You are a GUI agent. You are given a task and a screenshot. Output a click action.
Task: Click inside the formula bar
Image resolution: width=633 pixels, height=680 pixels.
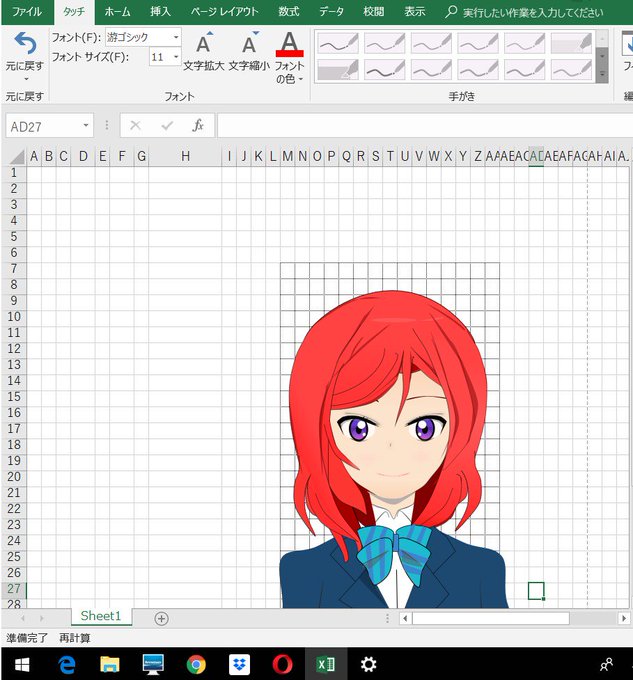[x=425, y=126]
